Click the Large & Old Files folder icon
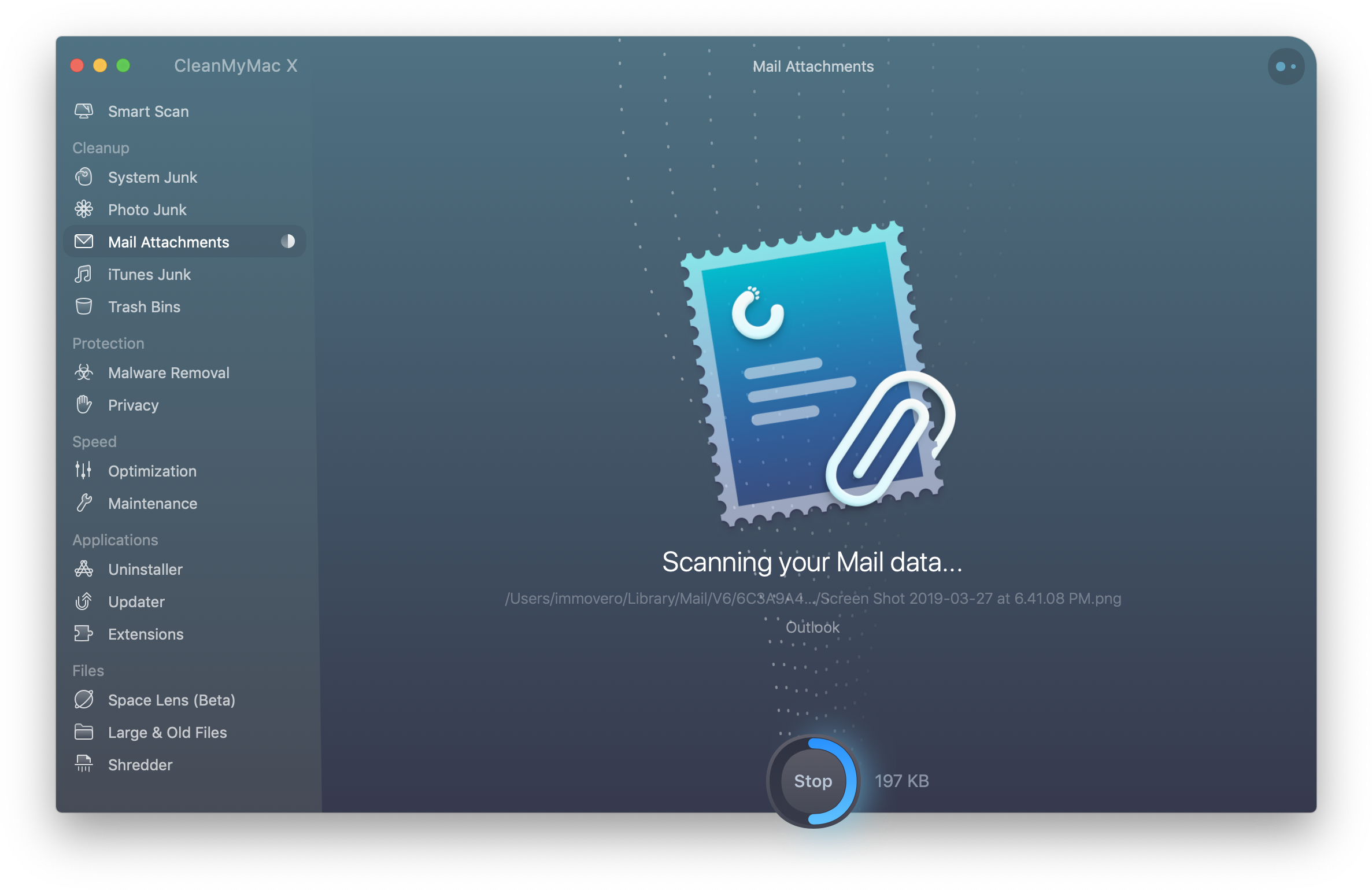Screen dimensions: 1372x890 (x=84, y=732)
